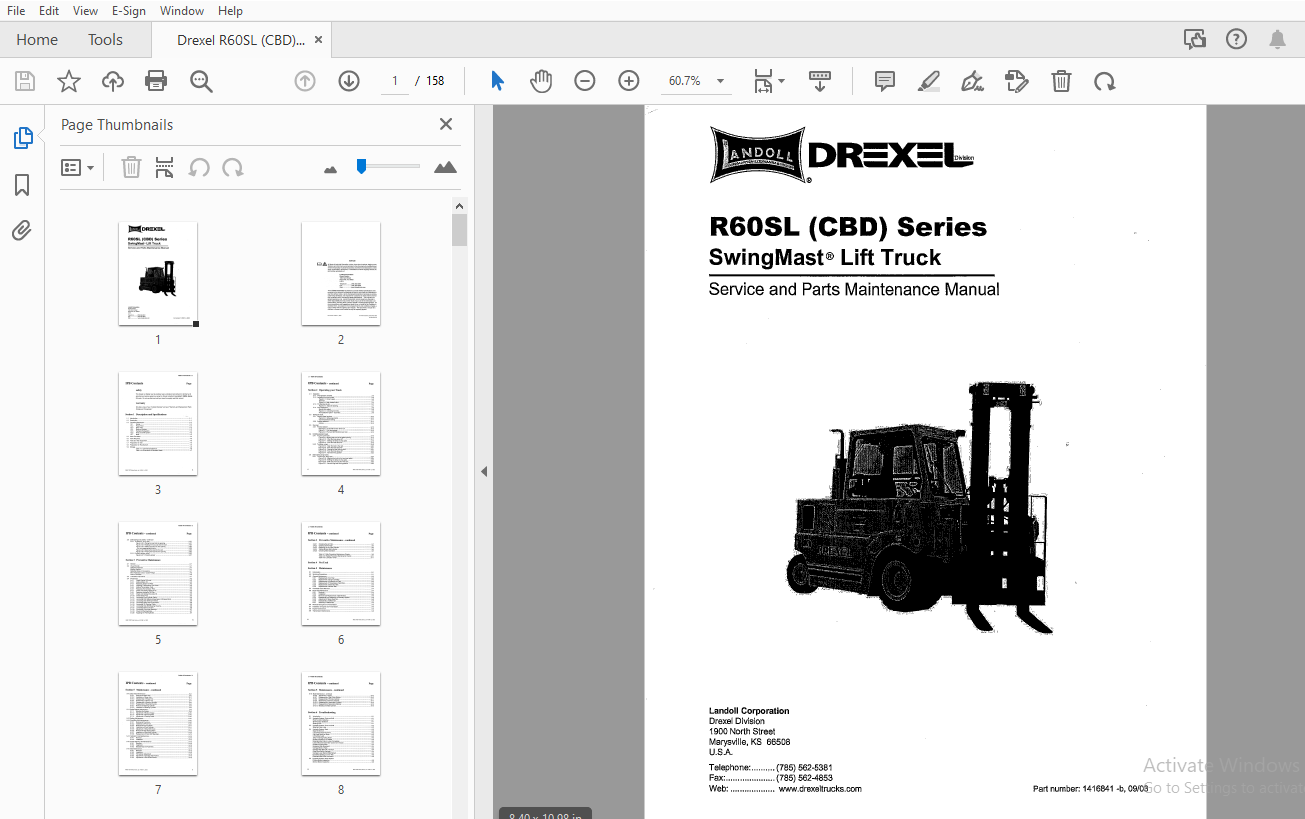
Task: Collapse the navigation pane with the arrow
Action: click(x=484, y=471)
